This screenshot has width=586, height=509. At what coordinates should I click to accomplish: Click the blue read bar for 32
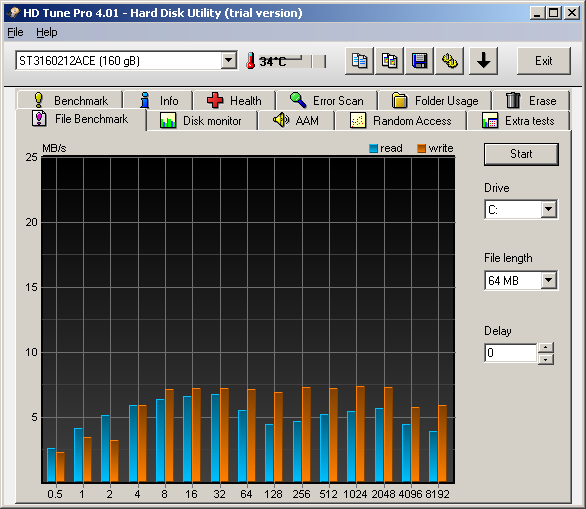click(215, 438)
